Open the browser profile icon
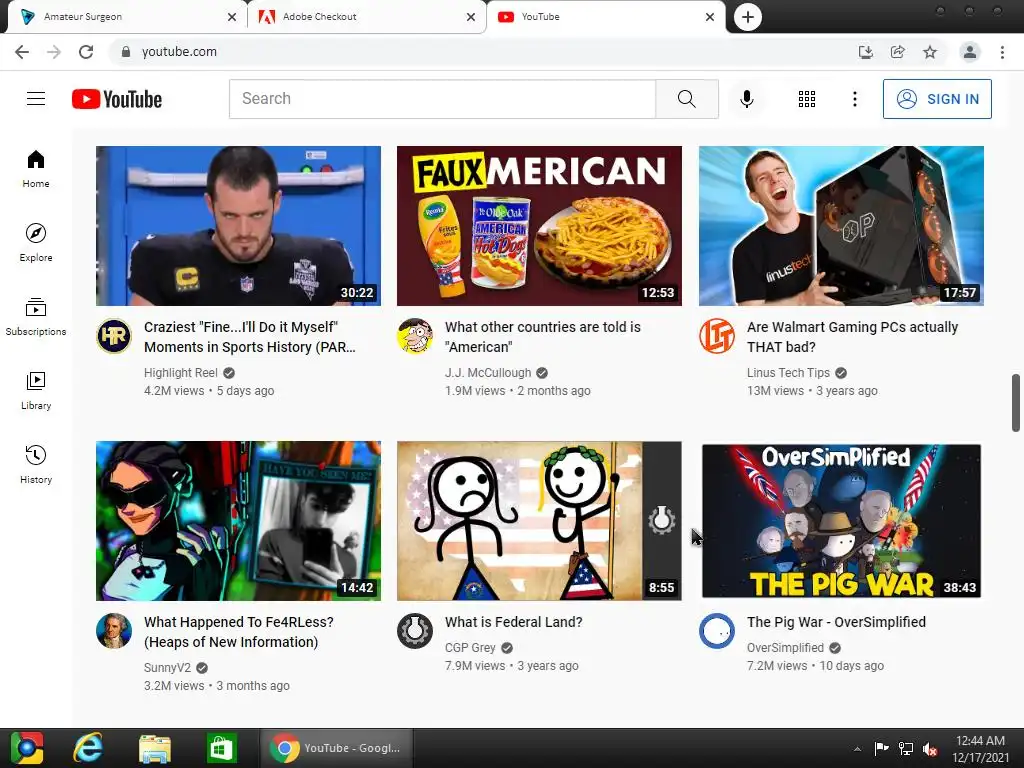Viewport: 1024px width, 768px height. pos(970,52)
